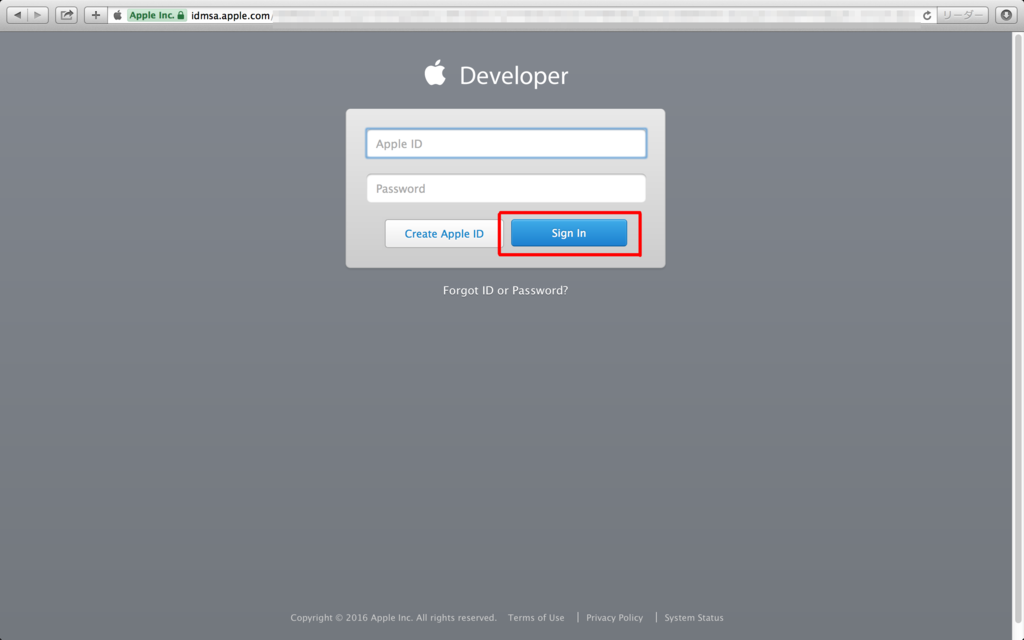This screenshot has width=1024, height=640.
Task: Click the blue Sign In button
Action: [569, 233]
